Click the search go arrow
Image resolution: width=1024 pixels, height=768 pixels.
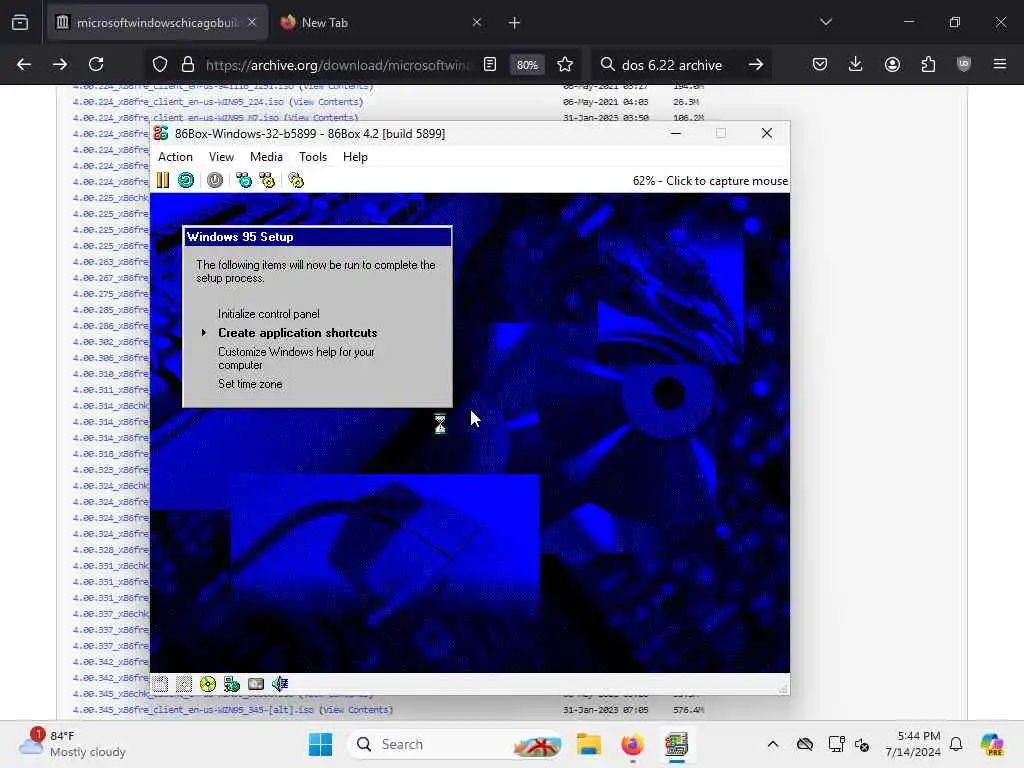pyautogui.click(x=756, y=64)
